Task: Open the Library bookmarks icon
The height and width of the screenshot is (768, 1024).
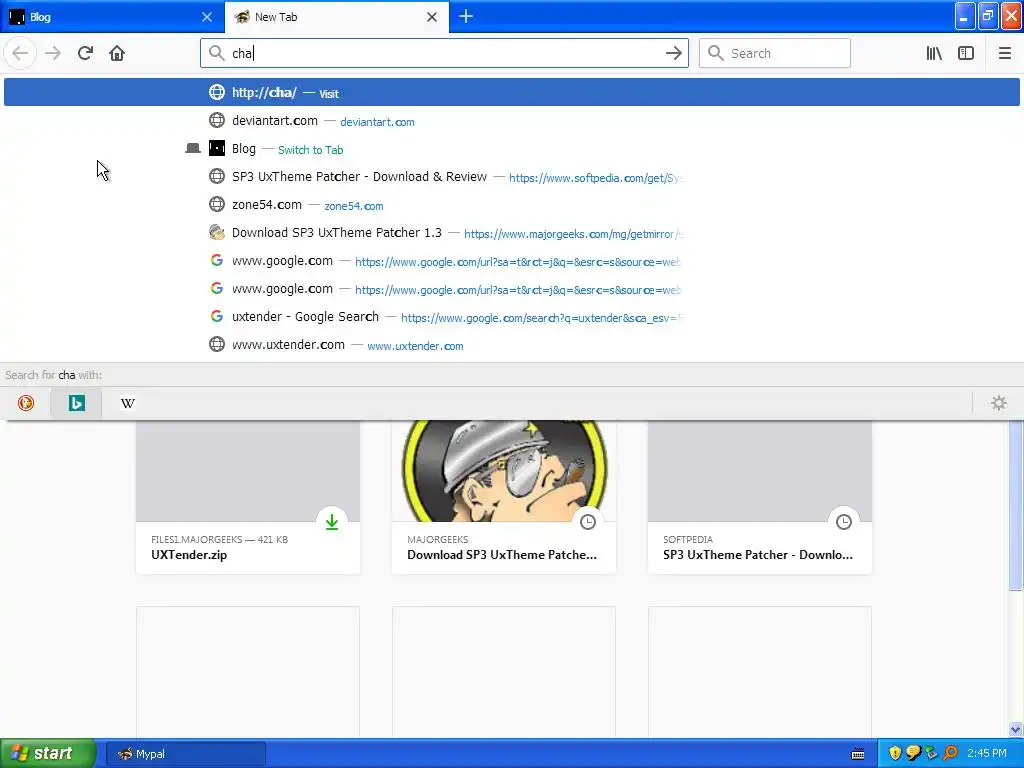Action: point(934,53)
